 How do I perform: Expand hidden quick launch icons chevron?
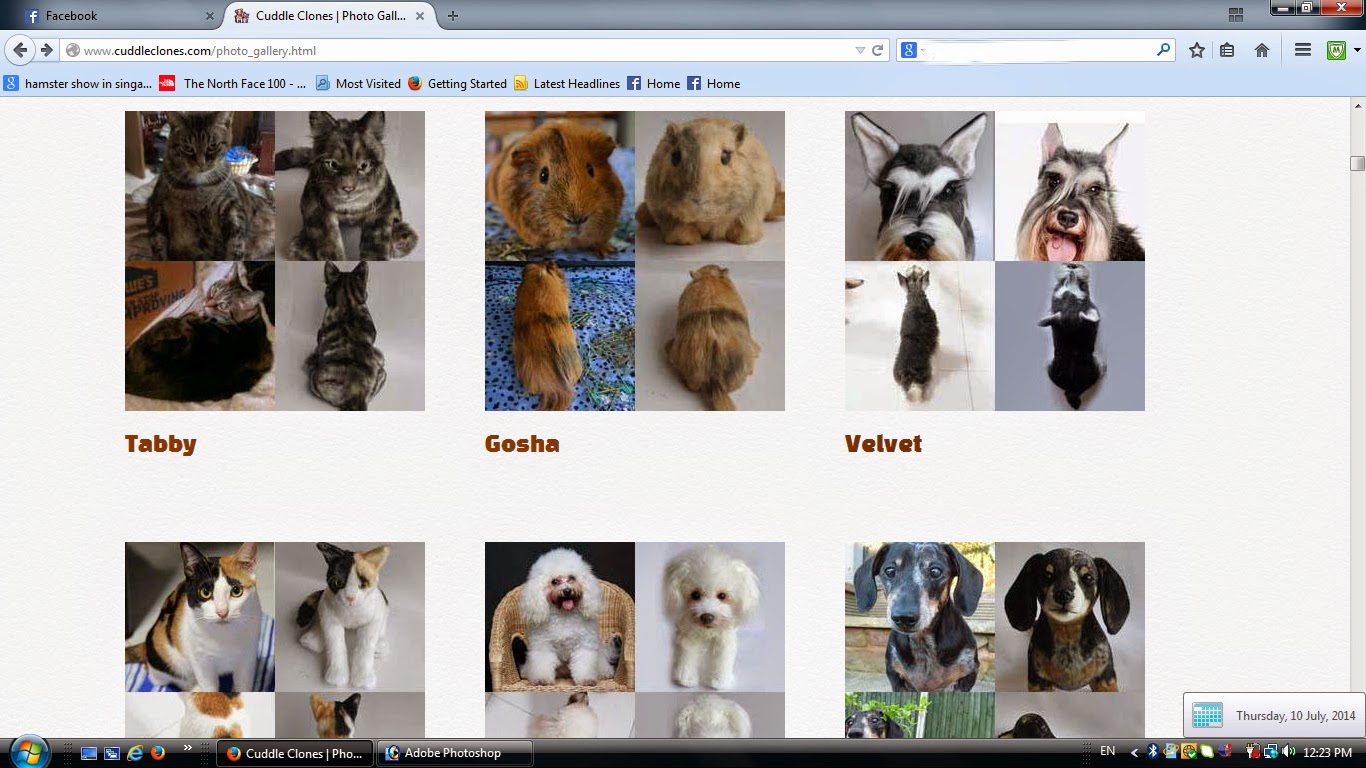coord(187,748)
